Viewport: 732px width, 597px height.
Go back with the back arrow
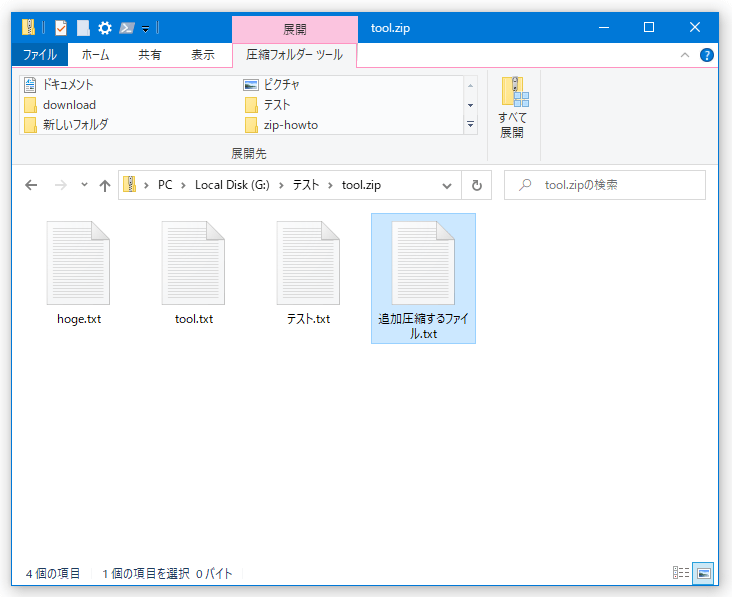pyautogui.click(x=31, y=185)
